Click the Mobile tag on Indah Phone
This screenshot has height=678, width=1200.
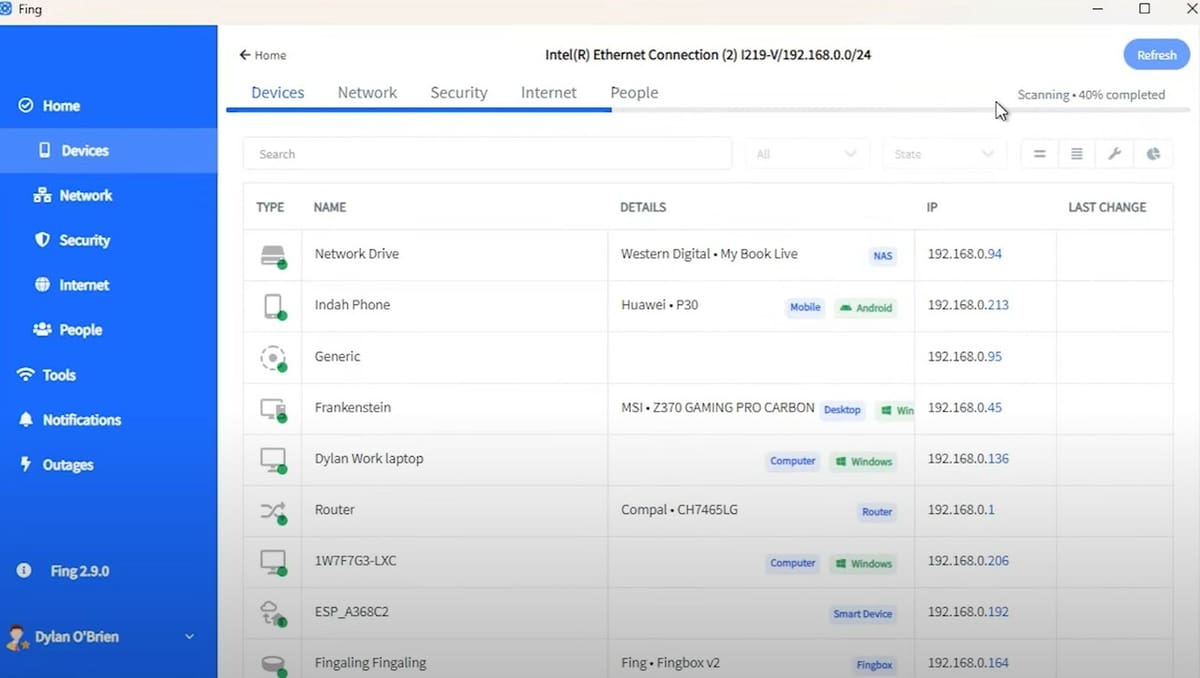pyautogui.click(x=805, y=307)
